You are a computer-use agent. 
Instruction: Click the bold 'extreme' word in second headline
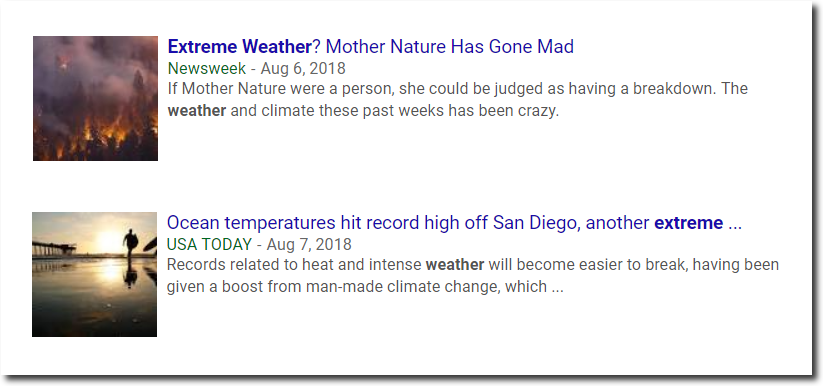[689, 223]
